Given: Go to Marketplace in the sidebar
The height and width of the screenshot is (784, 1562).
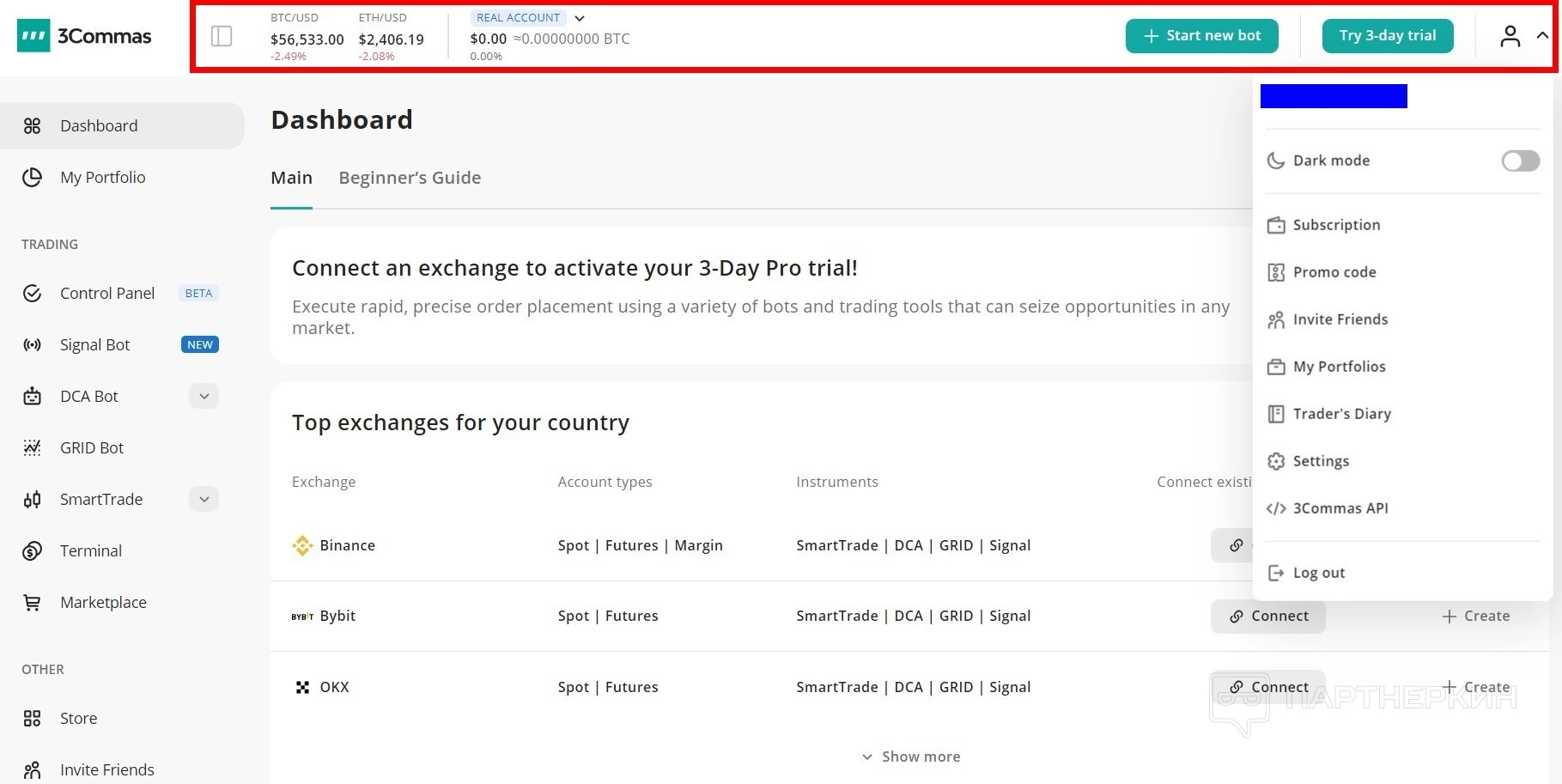Looking at the screenshot, I should 103,603.
